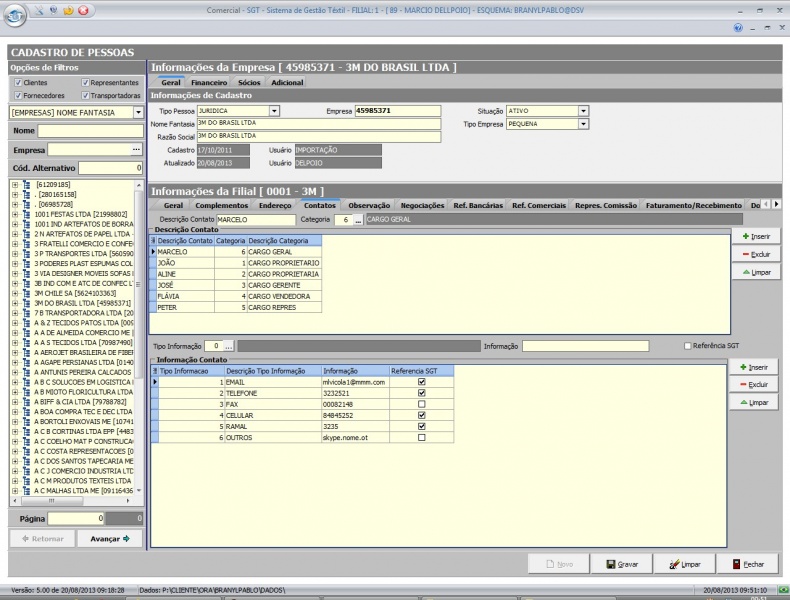790x600 pixels.
Task: Open the Endereço tab
Action: [x=275, y=205]
